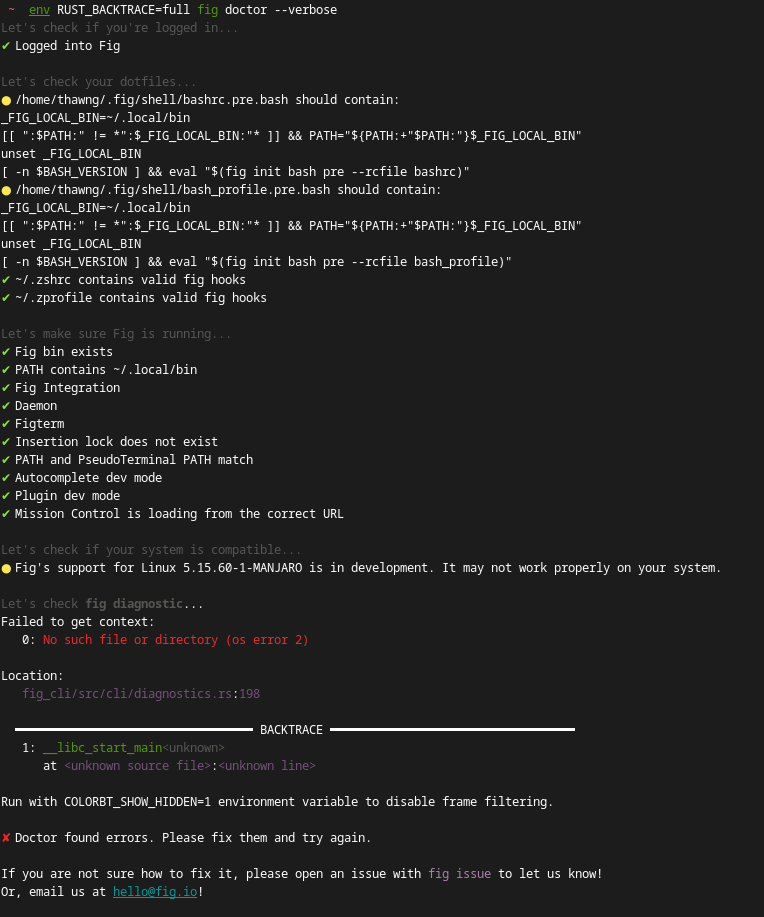The image size is (764, 917).
Task: Click eval line ending '--rcfile bashrc)"'
Action: tap(235, 172)
